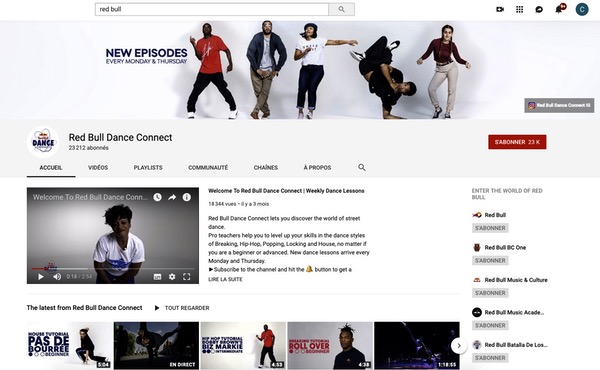Image resolution: width=600 pixels, height=370 pixels.
Task: Open Red Bull Music & Culture channel icon
Action: [477, 280]
